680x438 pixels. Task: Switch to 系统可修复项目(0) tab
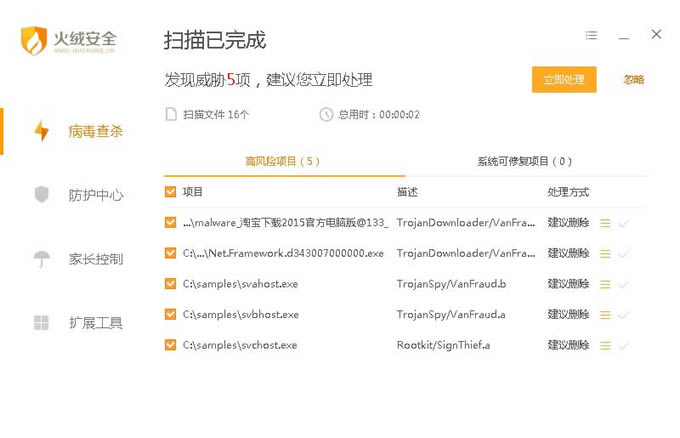click(x=525, y=161)
